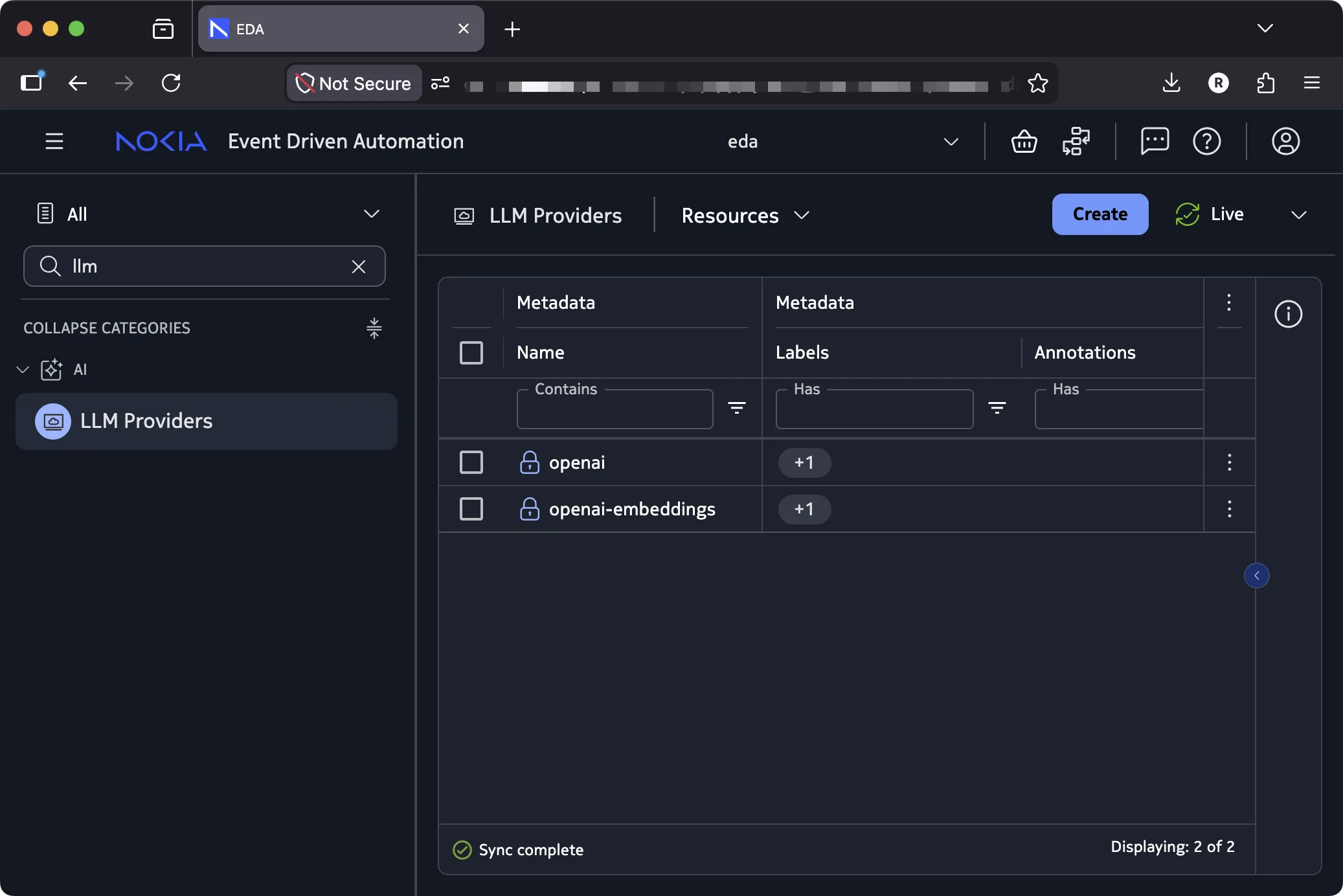
Task: Open the user account icon
Action: pyautogui.click(x=1286, y=141)
